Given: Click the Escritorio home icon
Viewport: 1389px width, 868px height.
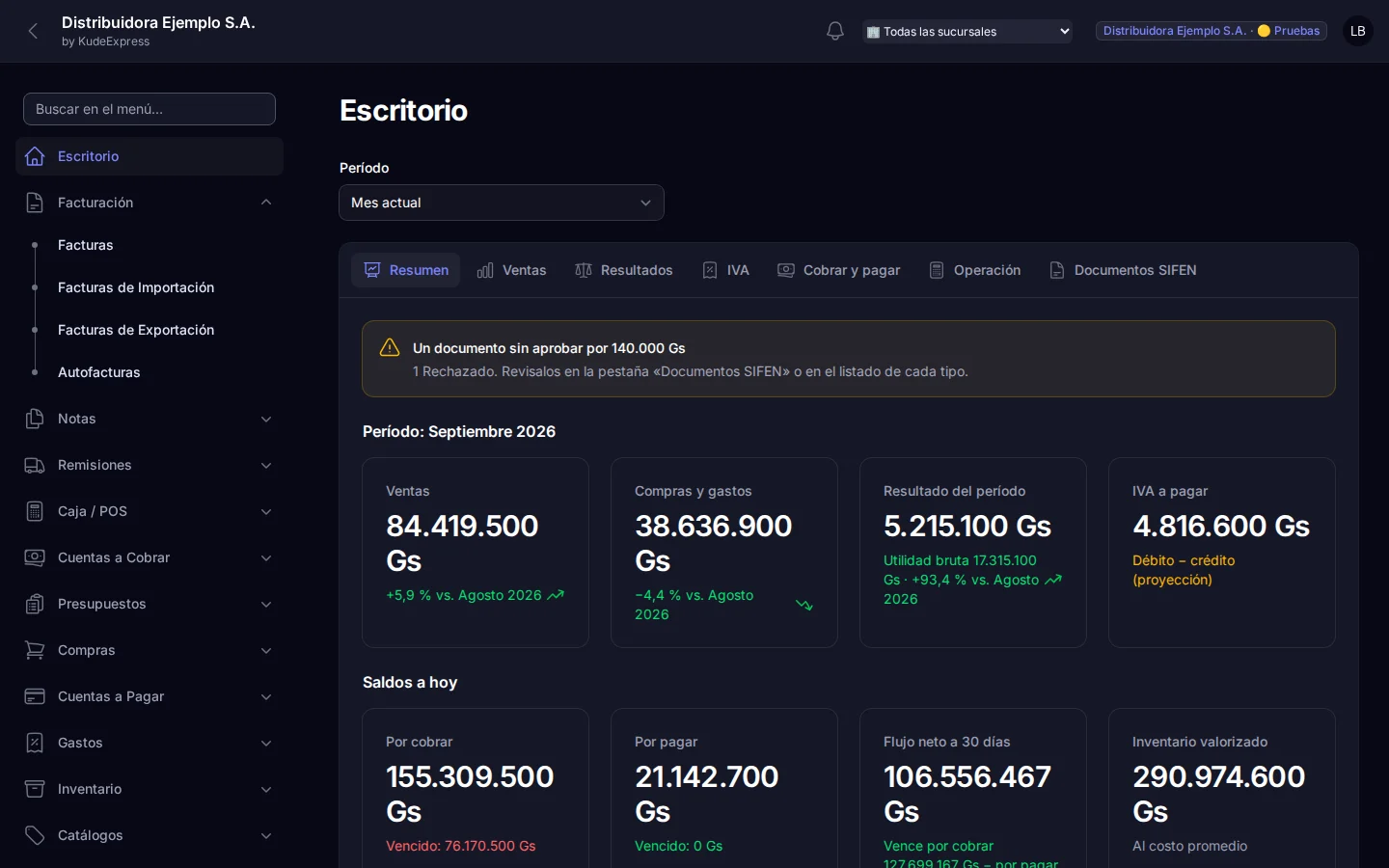Looking at the screenshot, I should pos(35,156).
